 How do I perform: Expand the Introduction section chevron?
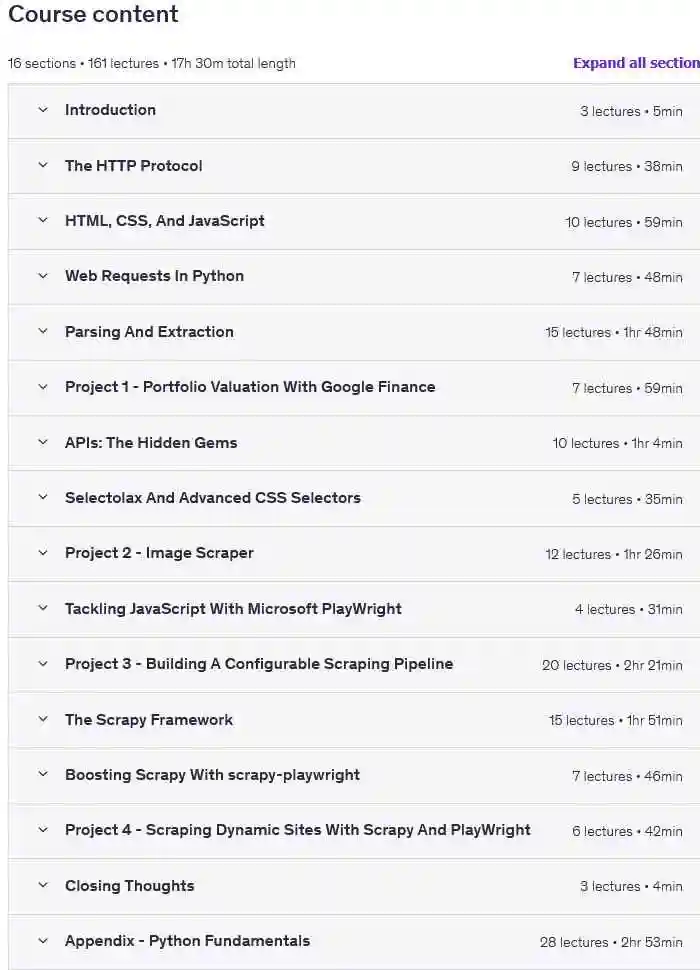pyautogui.click(x=43, y=110)
